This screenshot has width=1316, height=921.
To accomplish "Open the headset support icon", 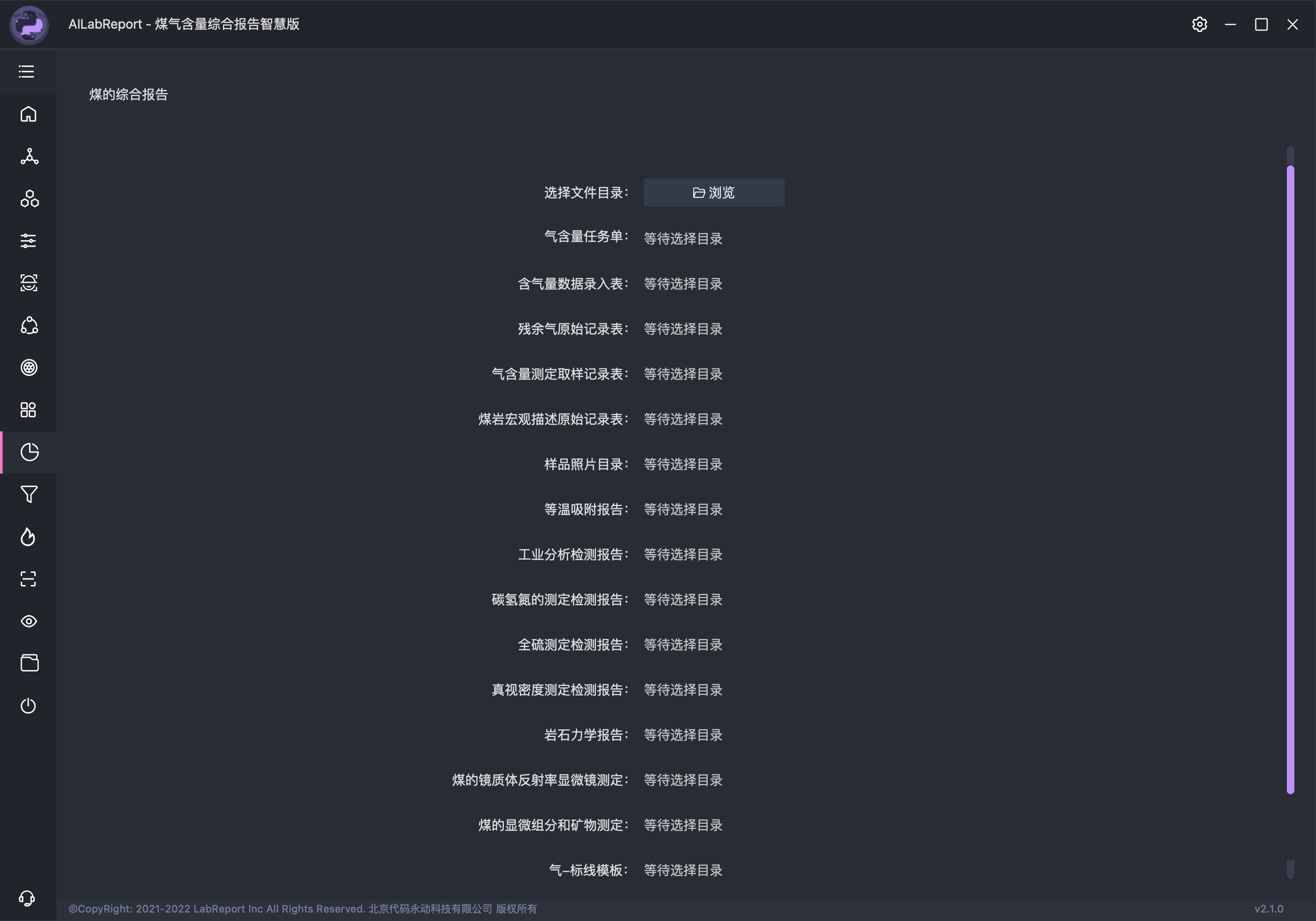I will tap(27, 898).
